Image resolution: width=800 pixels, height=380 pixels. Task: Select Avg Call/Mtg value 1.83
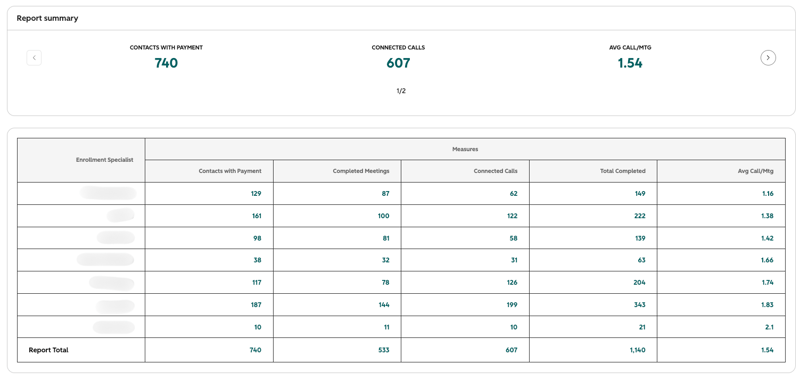(768, 305)
